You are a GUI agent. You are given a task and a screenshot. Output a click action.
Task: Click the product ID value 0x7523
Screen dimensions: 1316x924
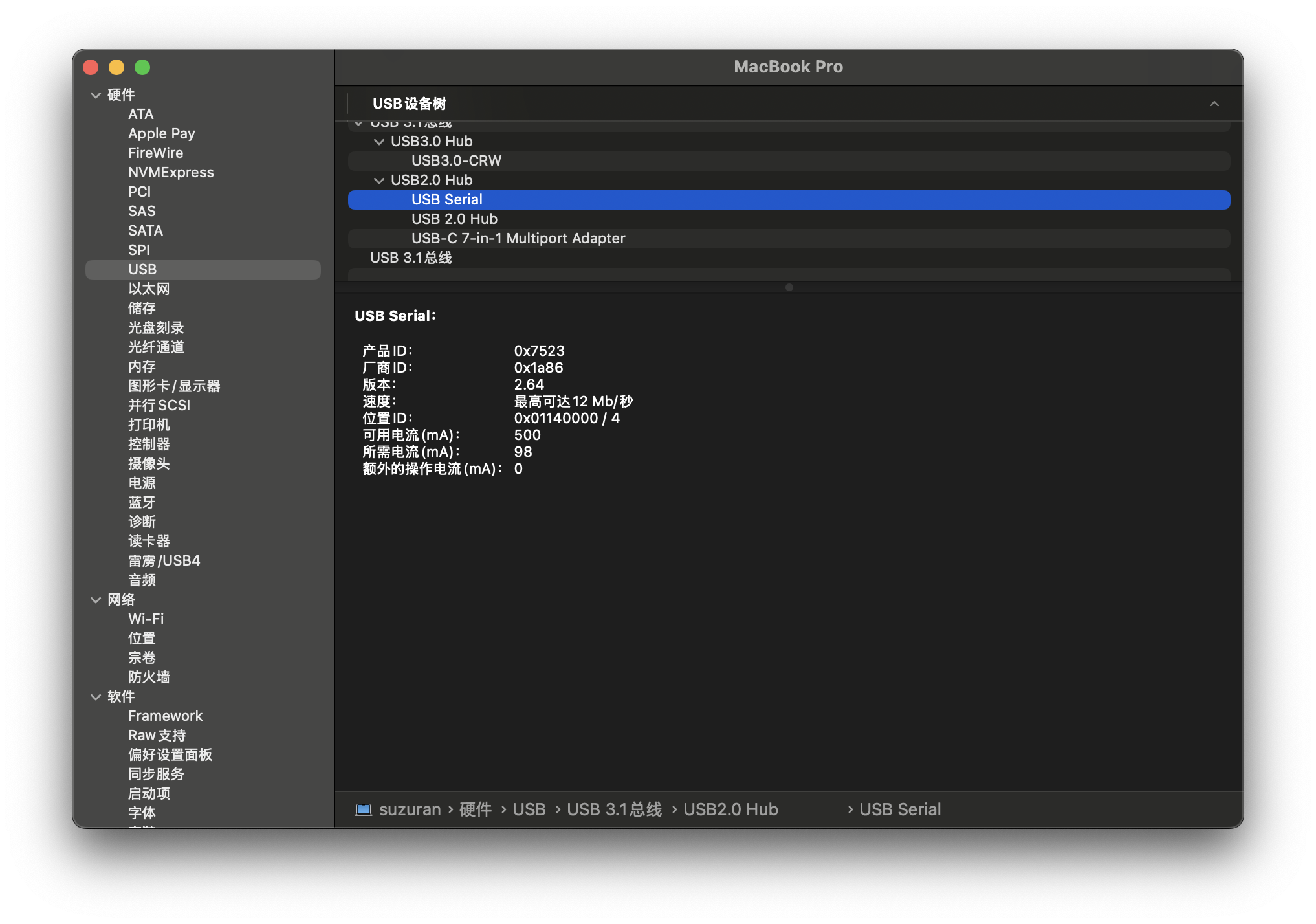coord(540,351)
